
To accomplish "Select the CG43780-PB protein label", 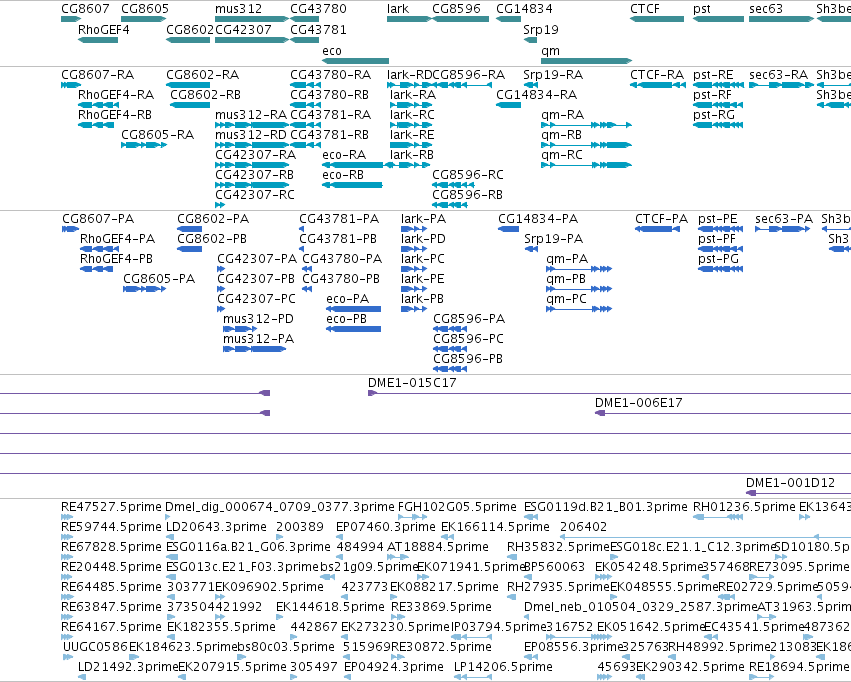I will 341,279.
